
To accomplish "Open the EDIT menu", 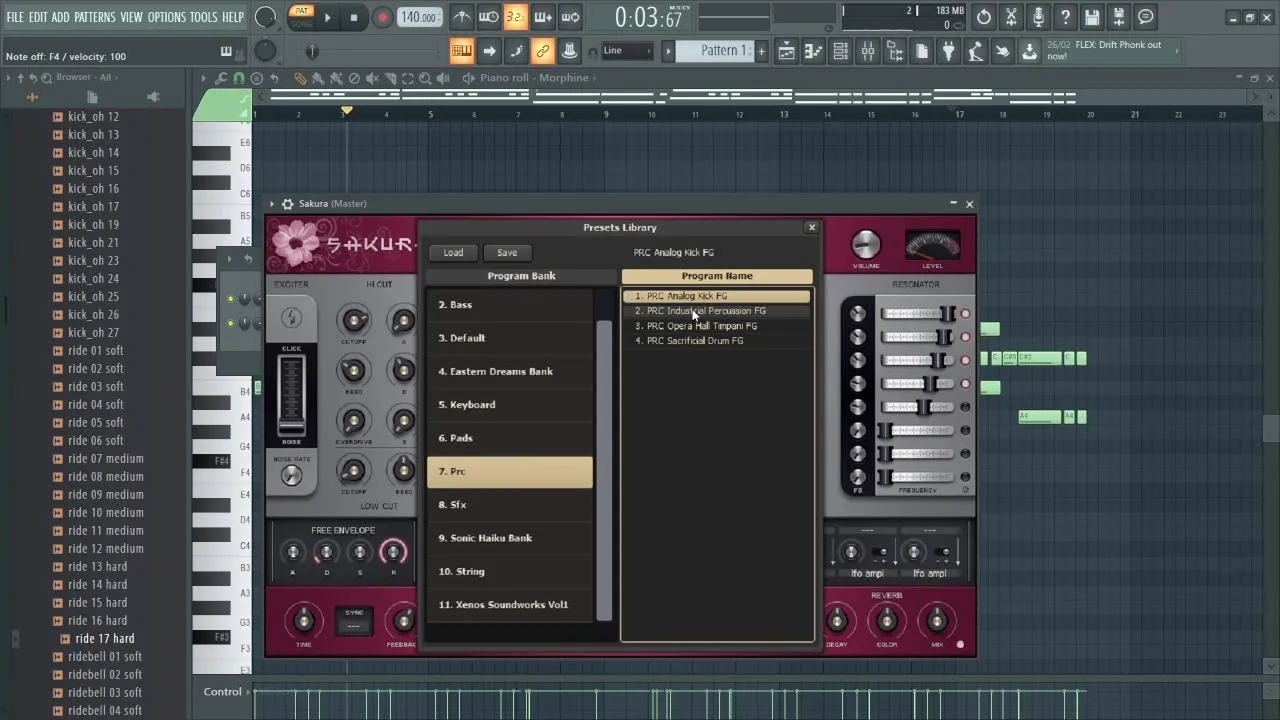I will 38,17.
